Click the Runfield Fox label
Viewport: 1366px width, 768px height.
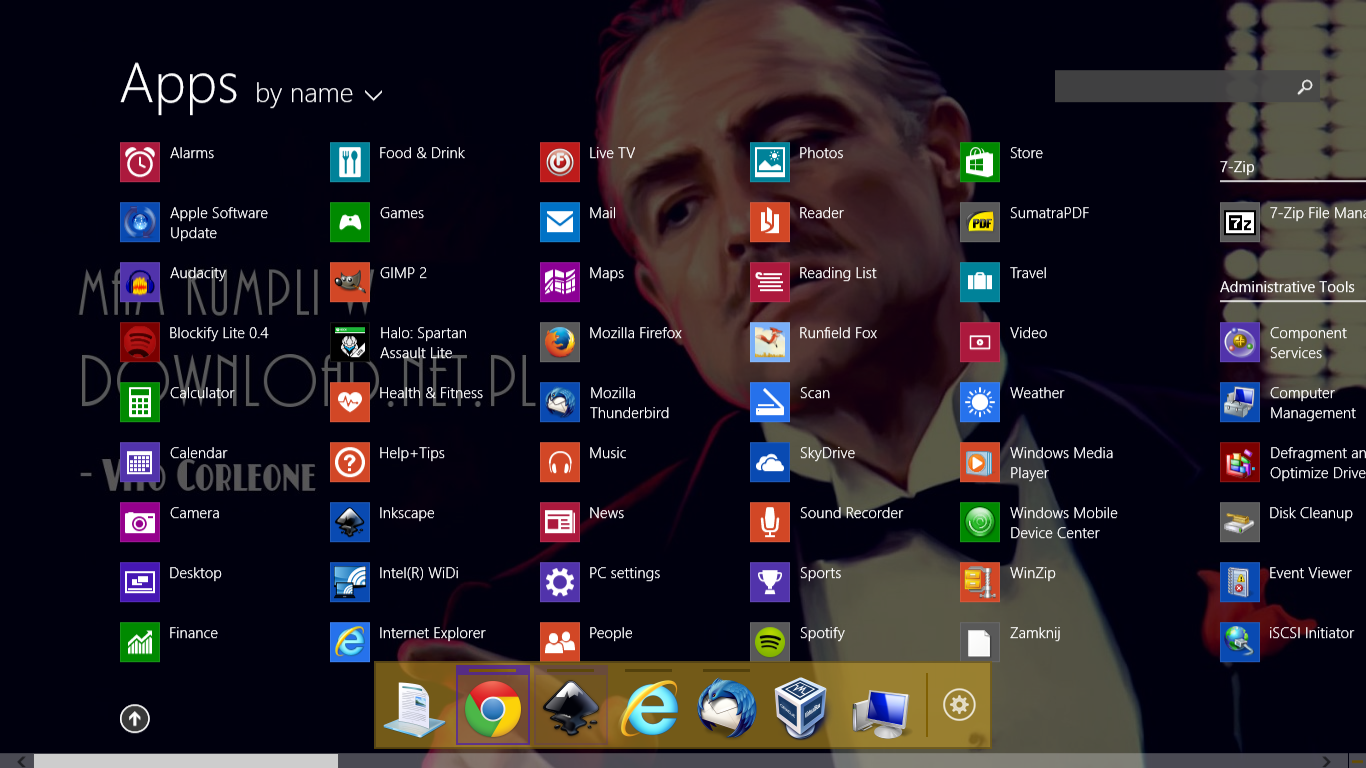(838, 333)
